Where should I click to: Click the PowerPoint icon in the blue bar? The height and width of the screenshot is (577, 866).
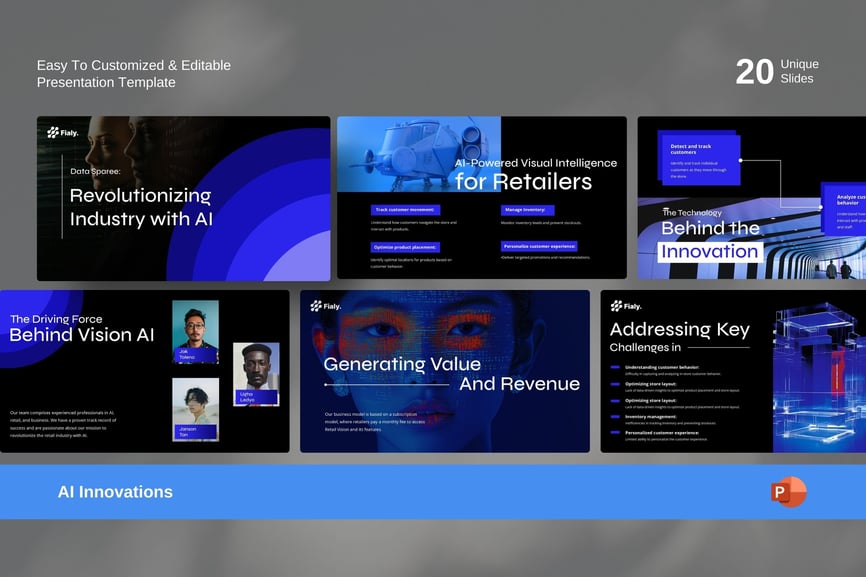point(788,492)
